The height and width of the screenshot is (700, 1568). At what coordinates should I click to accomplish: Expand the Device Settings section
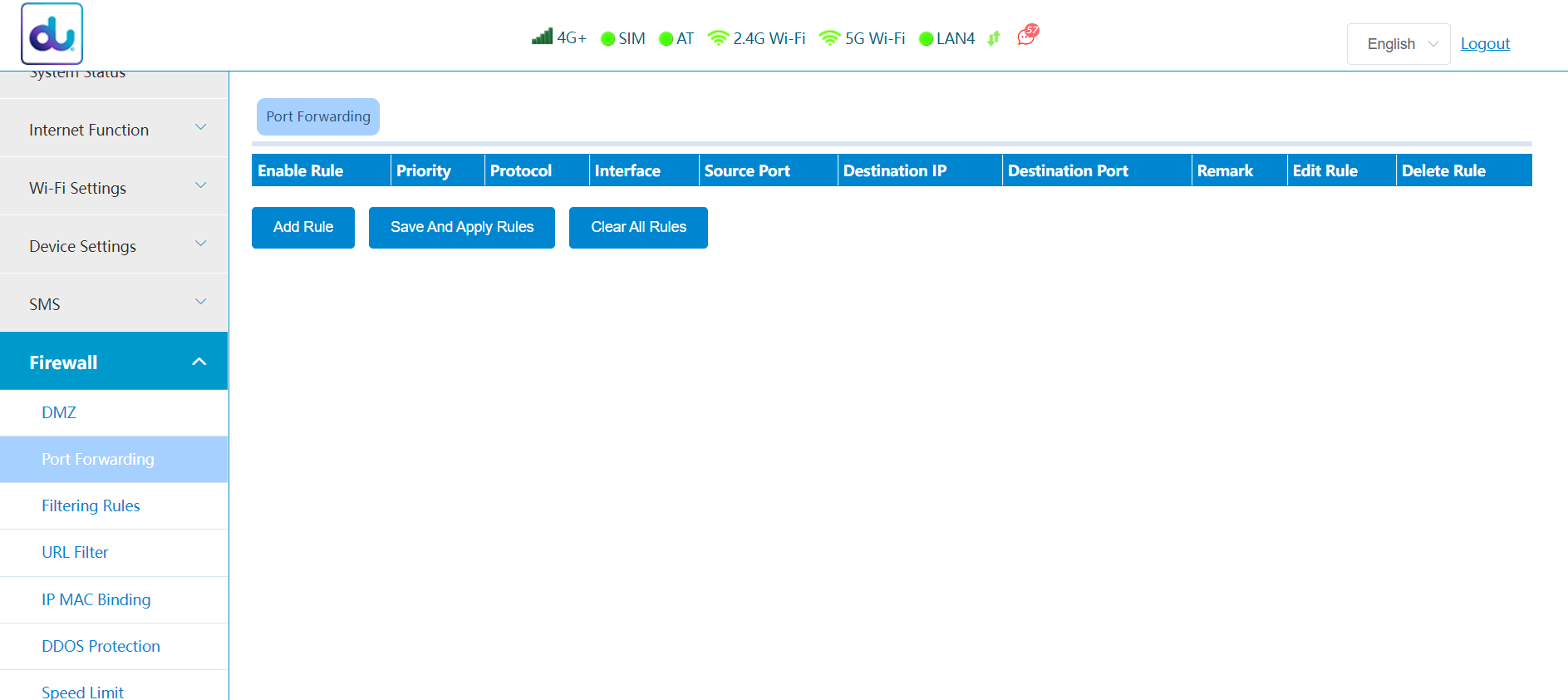pyautogui.click(x=114, y=245)
